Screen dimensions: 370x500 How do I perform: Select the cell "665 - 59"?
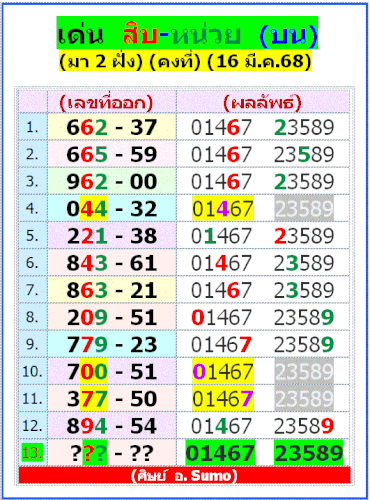112,154
